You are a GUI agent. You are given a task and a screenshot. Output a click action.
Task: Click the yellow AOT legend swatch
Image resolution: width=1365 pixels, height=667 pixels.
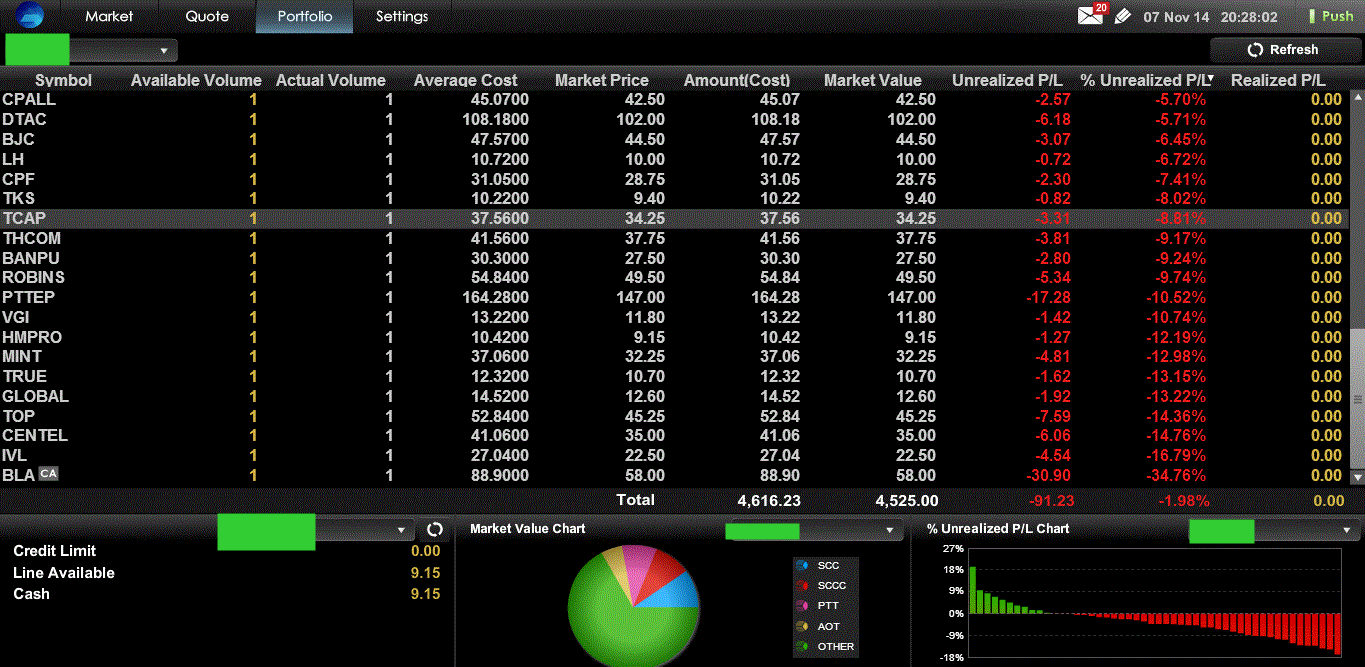tap(802, 626)
